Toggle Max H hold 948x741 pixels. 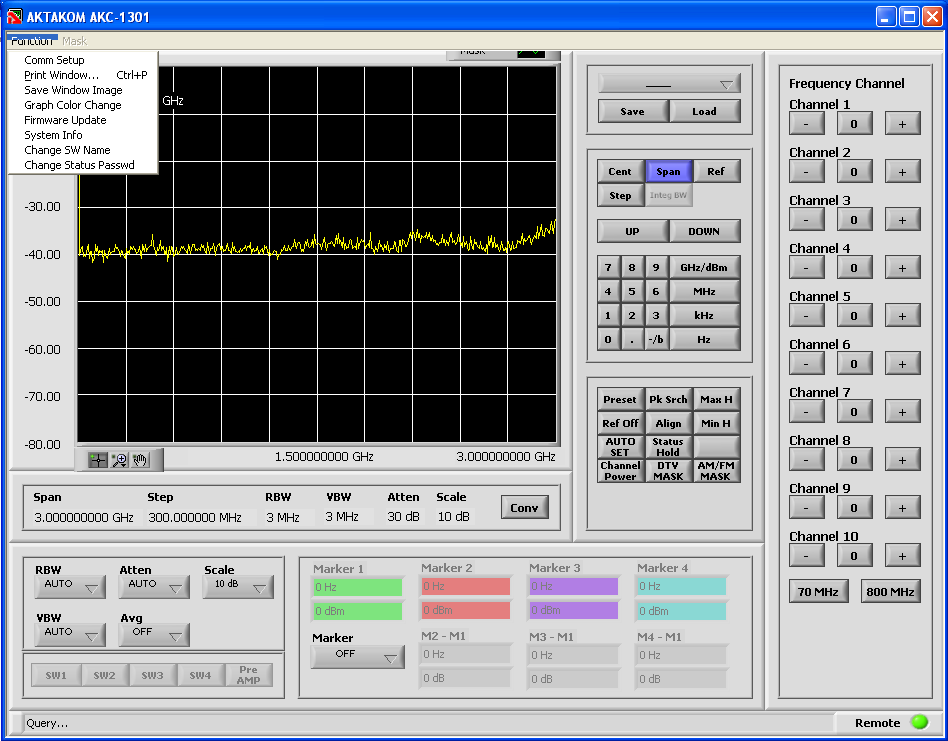[716, 400]
